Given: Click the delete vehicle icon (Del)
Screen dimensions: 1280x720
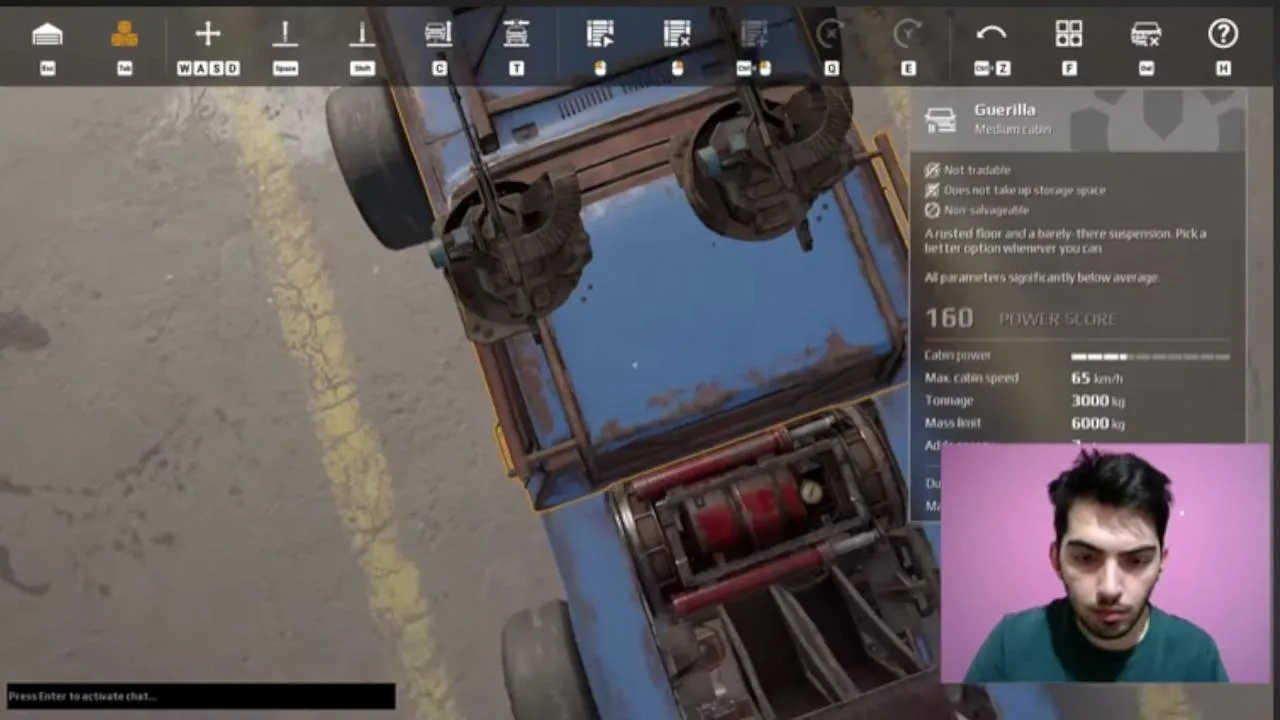Looking at the screenshot, I should 1146,35.
